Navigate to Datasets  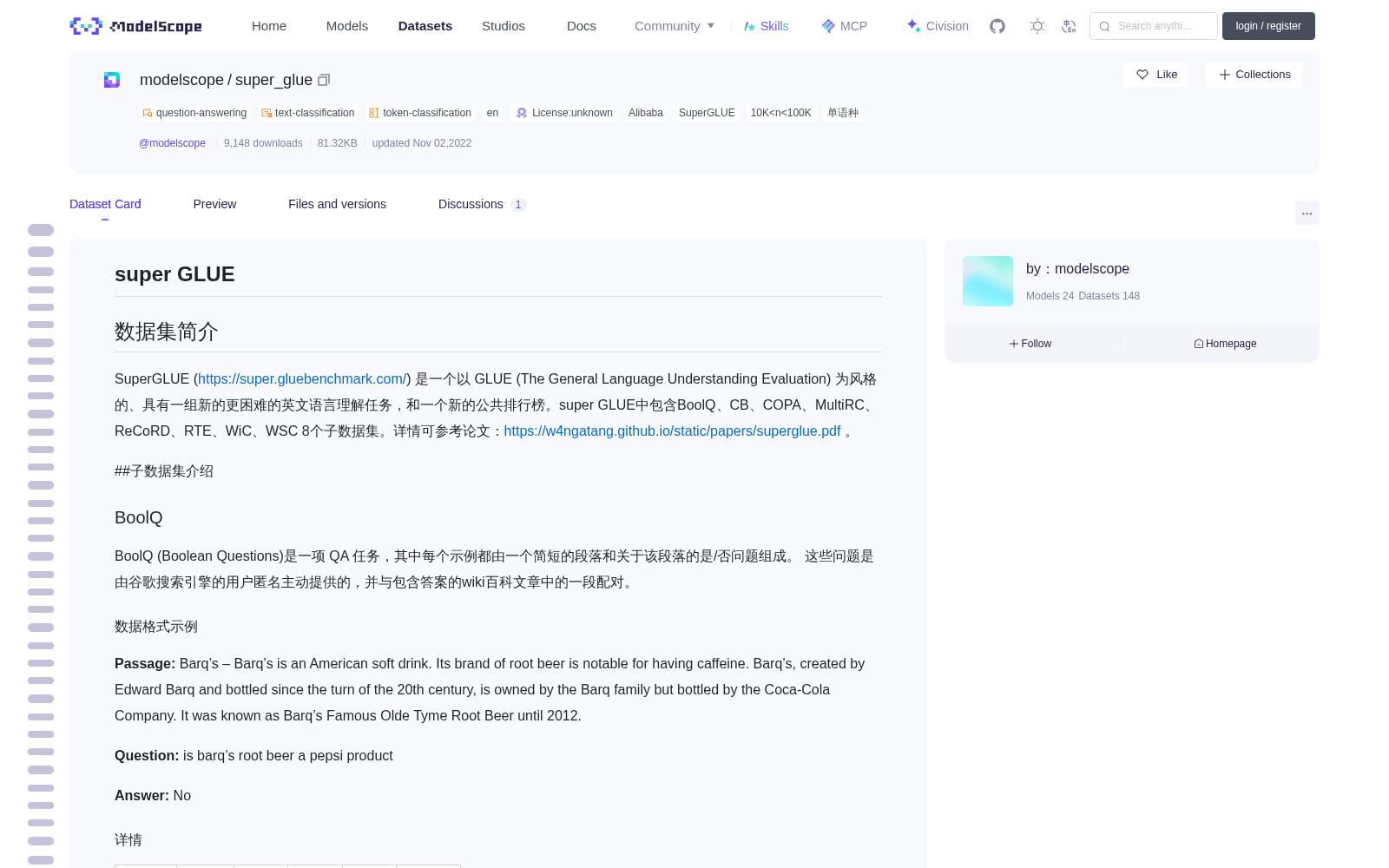[425, 26]
